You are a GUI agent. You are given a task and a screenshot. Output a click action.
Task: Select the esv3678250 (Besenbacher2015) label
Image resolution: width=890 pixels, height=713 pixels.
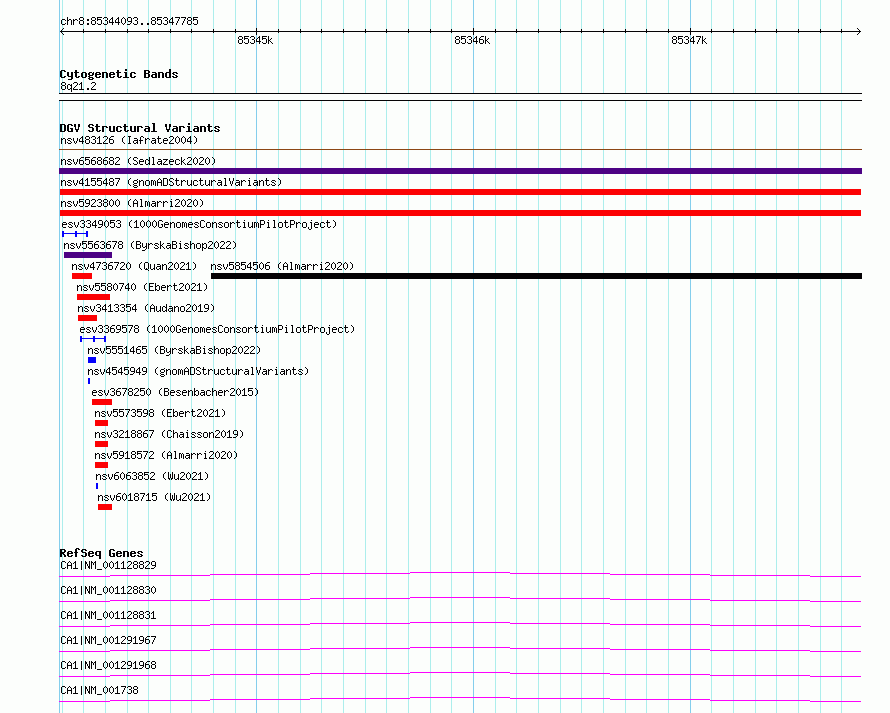click(175, 392)
